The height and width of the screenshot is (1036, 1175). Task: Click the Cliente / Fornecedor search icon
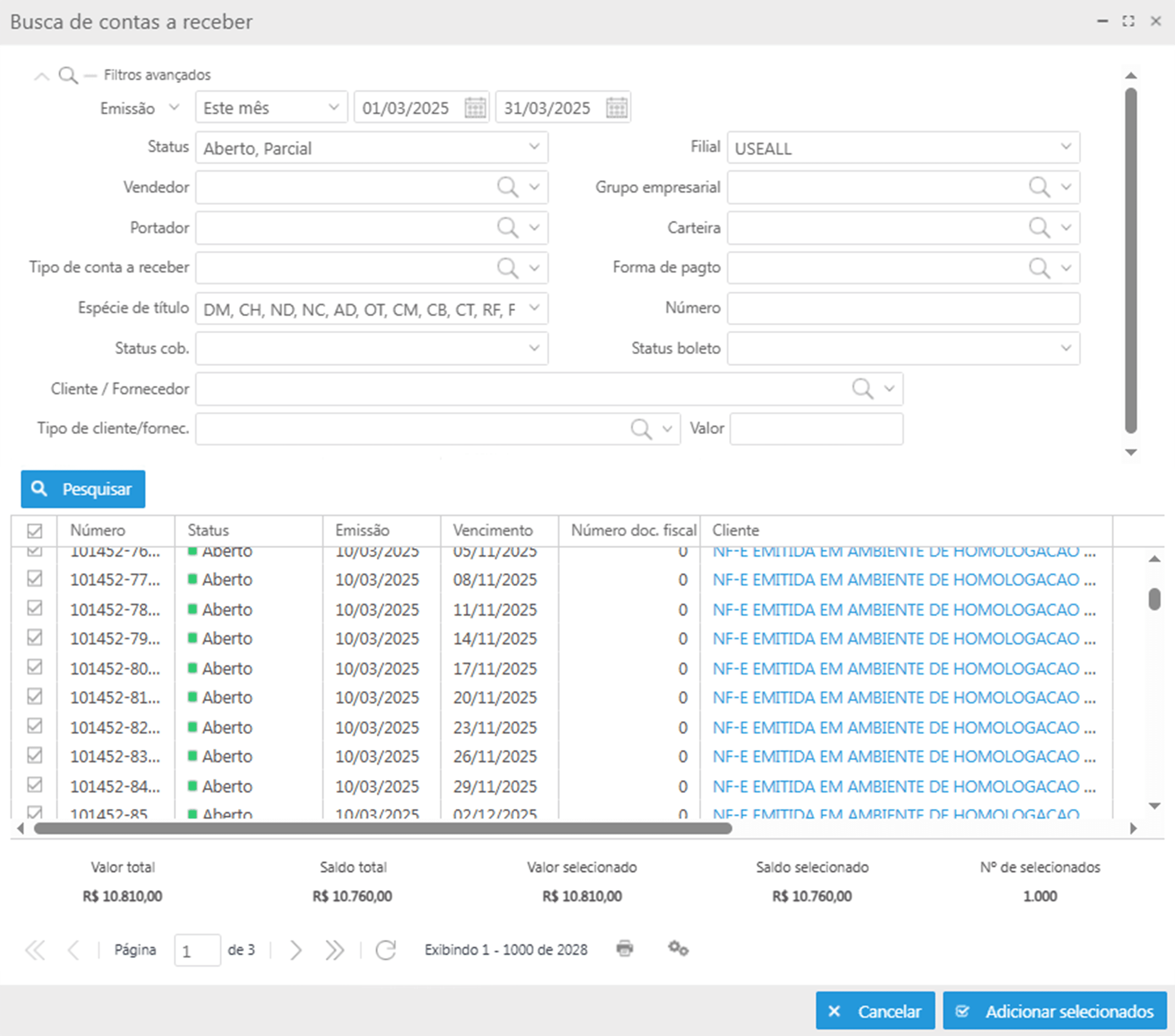pyautogui.click(x=862, y=389)
